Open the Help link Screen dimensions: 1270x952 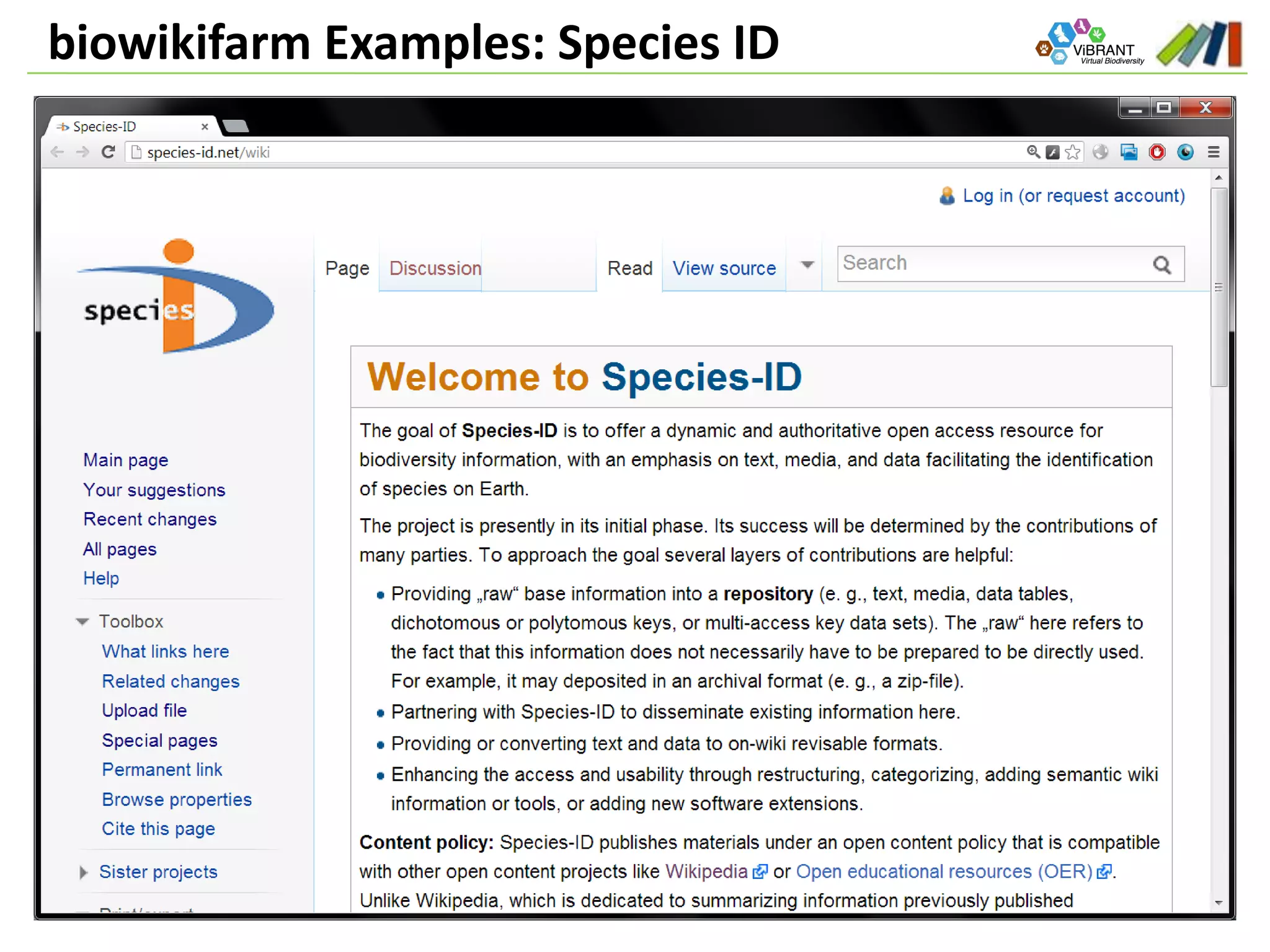(101, 578)
